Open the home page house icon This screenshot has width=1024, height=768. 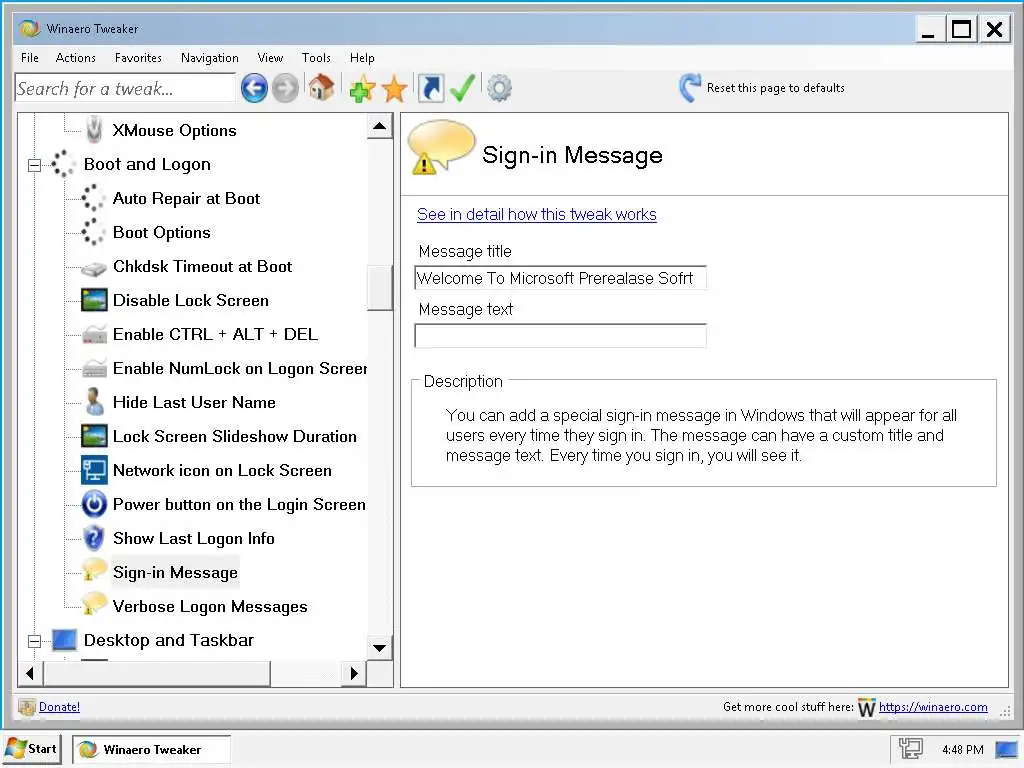(321, 88)
